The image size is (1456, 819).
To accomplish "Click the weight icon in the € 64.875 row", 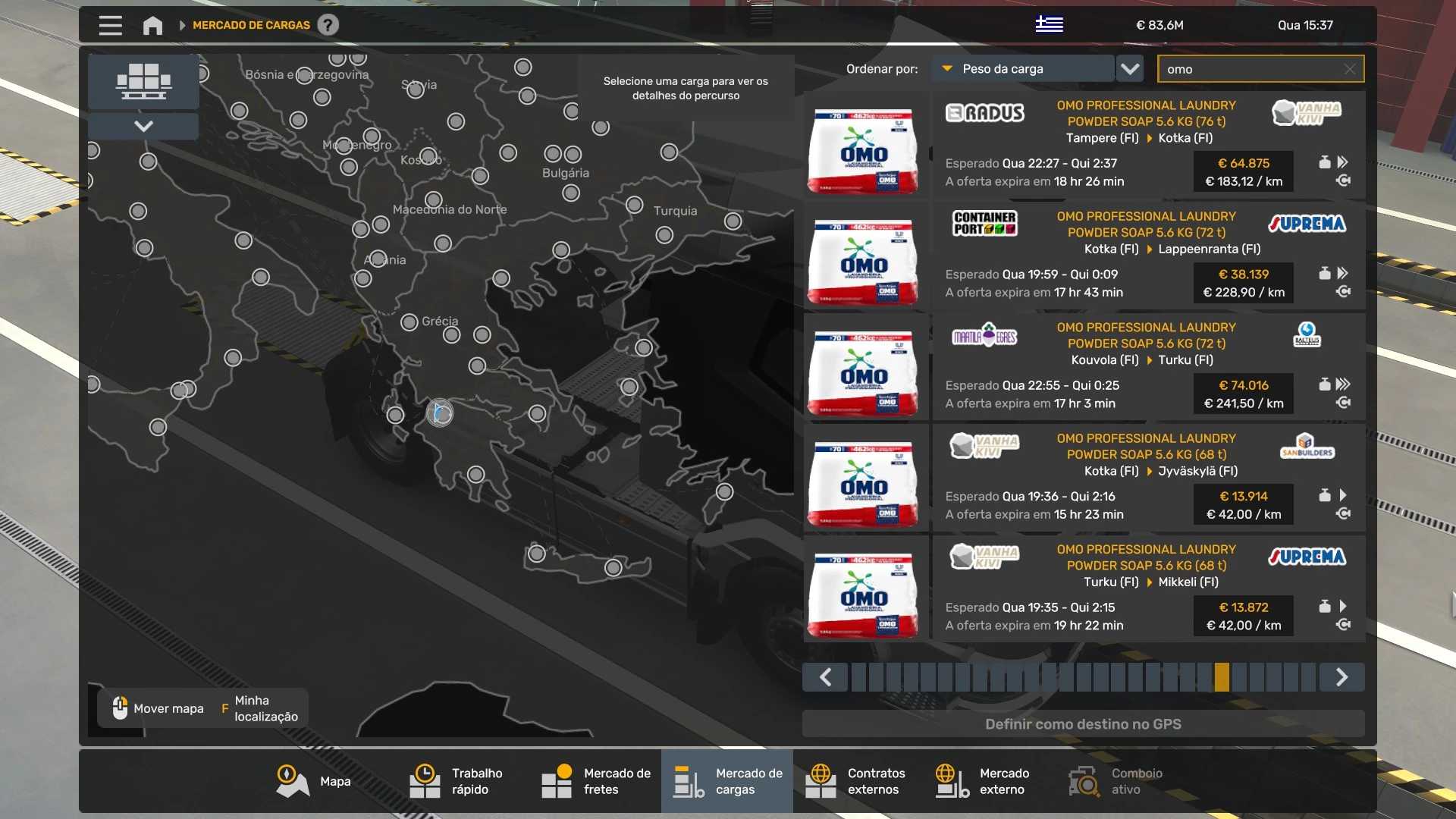I will [1325, 162].
